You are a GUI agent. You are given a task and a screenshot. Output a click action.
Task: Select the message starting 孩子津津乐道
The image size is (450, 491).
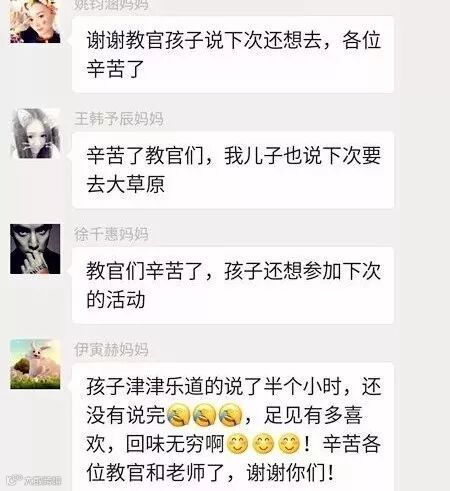[x=233, y=427]
